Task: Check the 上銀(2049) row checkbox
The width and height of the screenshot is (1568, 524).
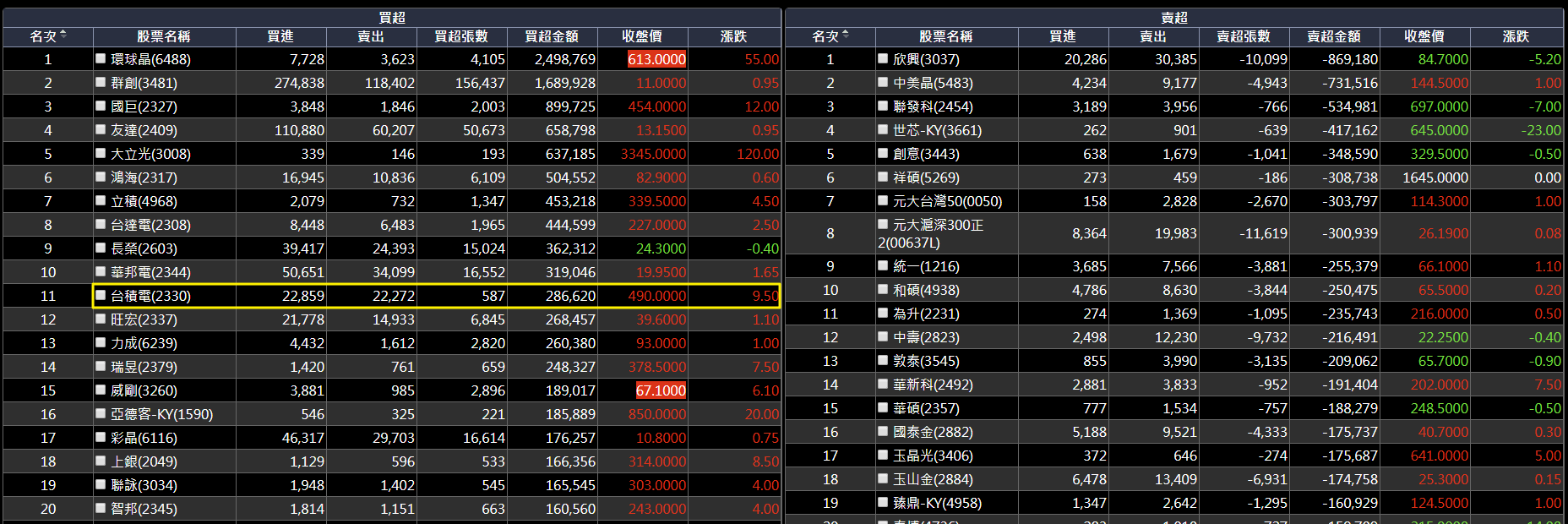Action: click(x=101, y=461)
